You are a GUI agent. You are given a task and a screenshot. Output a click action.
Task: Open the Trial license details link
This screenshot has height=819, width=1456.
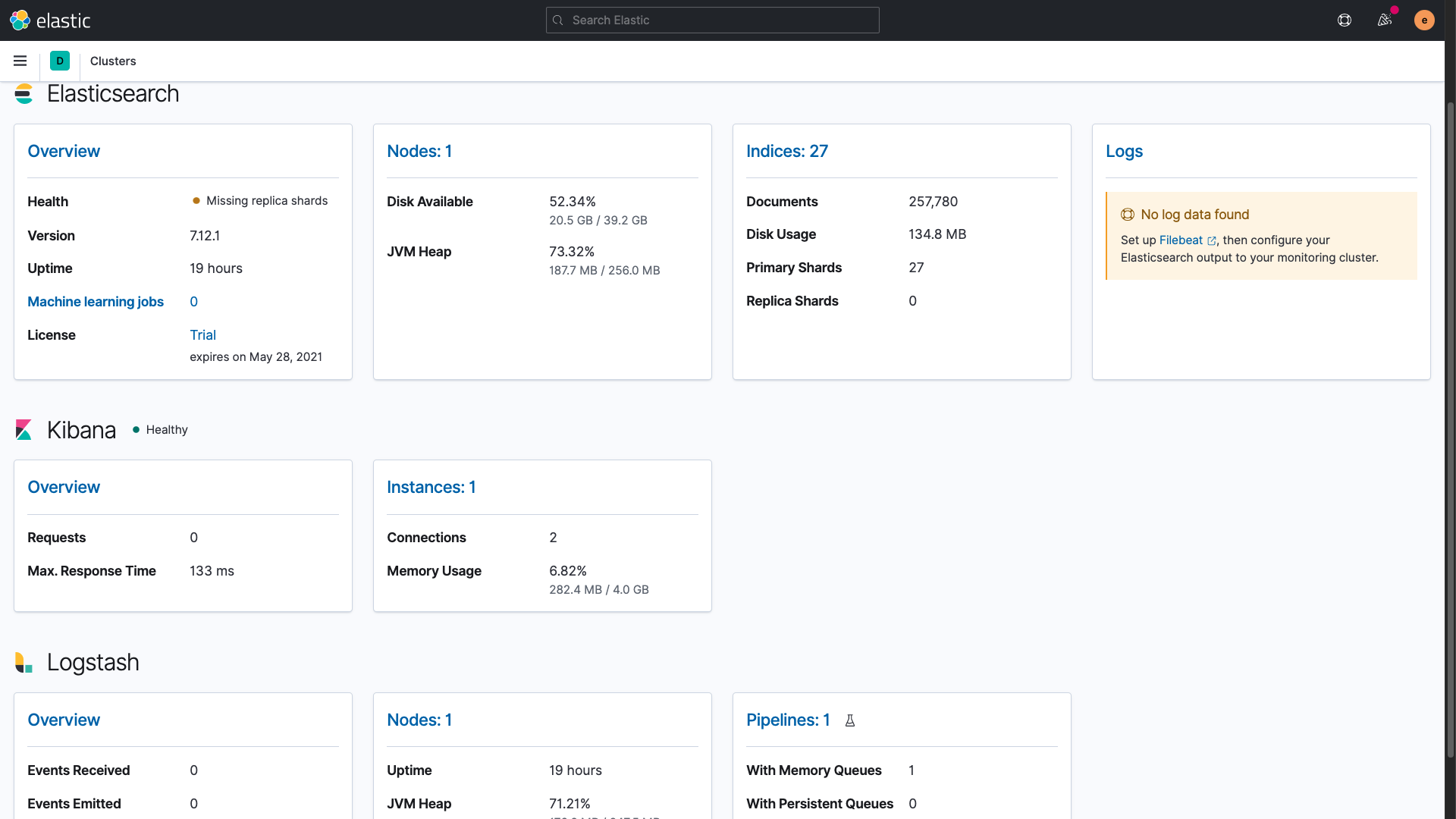202,334
